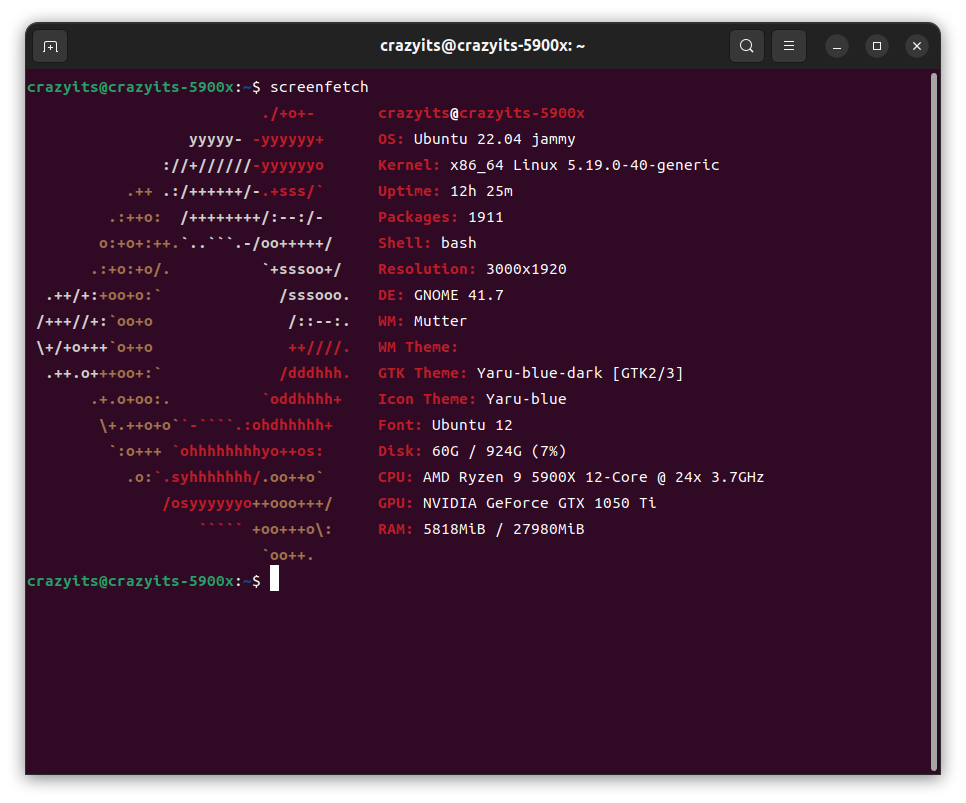The image size is (966, 803).
Task: Click disk usage '60G / 924G (7%)'
Action: [x=499, y=451]
